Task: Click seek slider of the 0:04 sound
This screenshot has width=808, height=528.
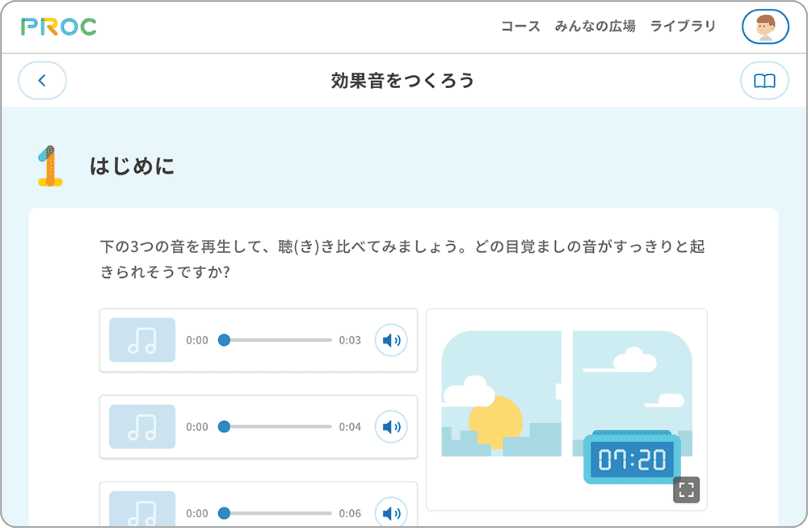Action: pos(275,427)
